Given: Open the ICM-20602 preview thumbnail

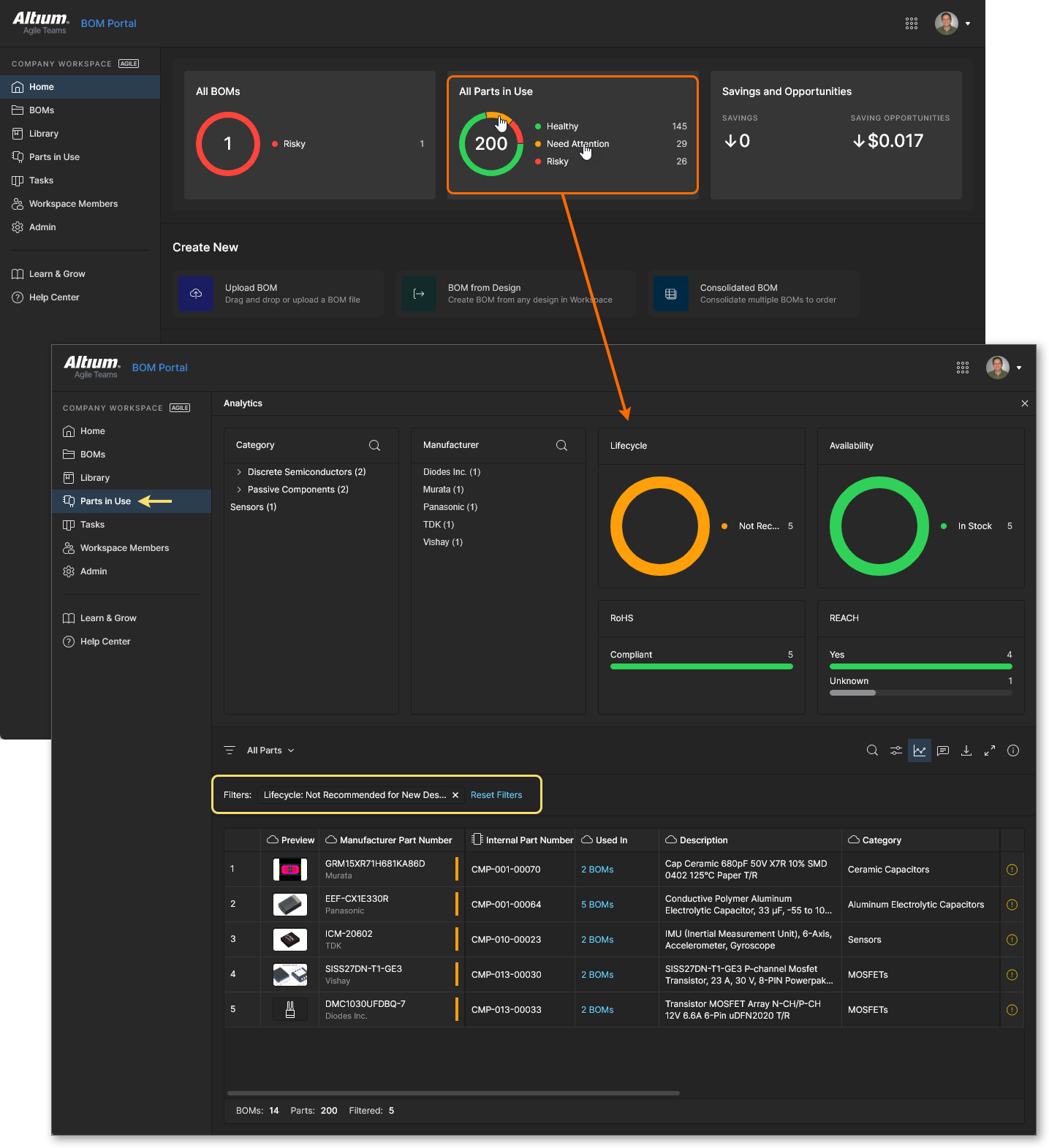Looking at the screenshot, I should tap(290, 940).
